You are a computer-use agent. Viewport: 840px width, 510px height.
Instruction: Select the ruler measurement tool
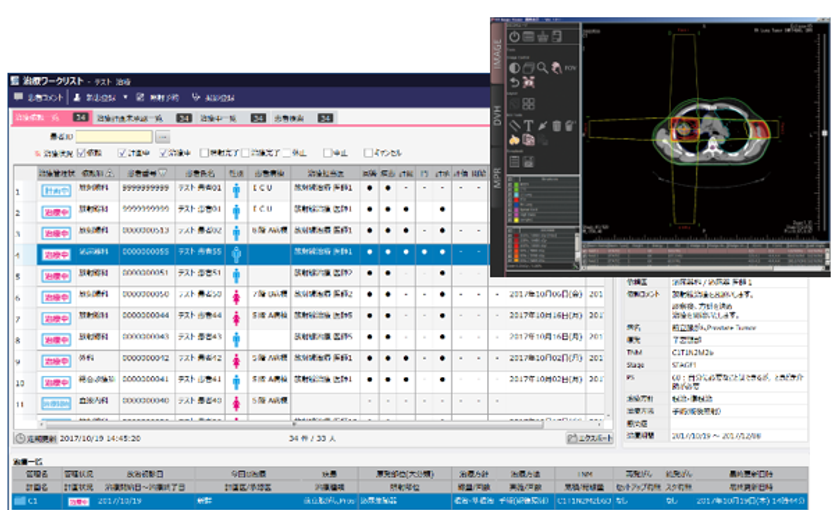pyautogui.click(x=514, y=125)
